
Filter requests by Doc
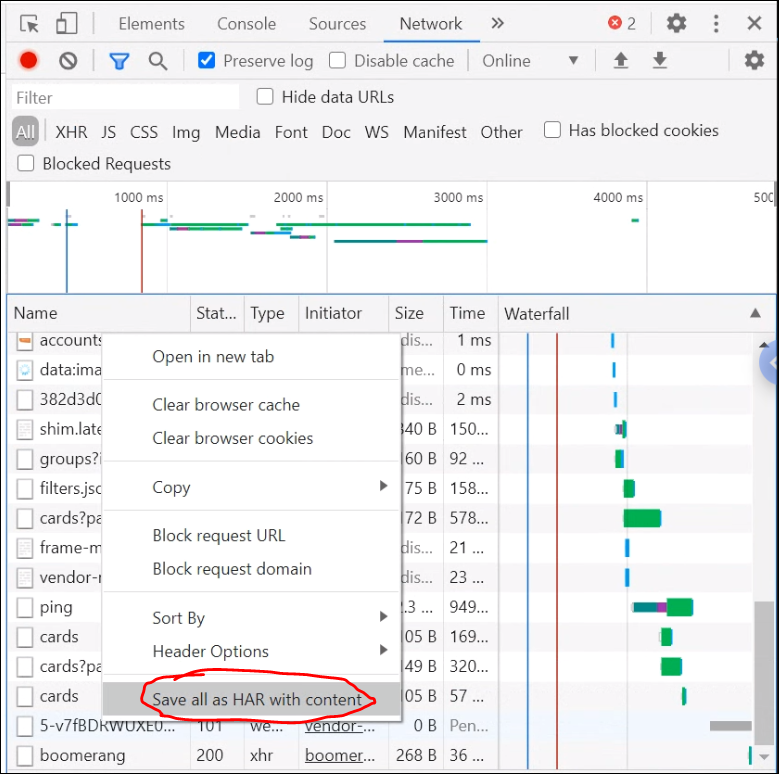pos(336,132)
